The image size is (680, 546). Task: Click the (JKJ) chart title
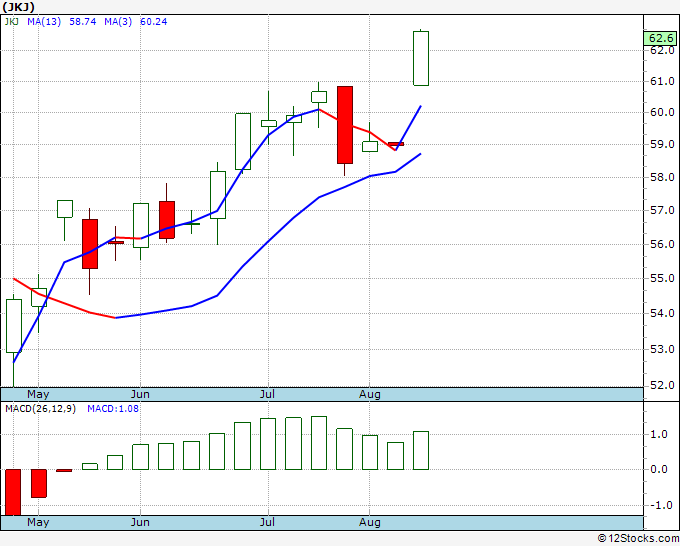[18, 7]
